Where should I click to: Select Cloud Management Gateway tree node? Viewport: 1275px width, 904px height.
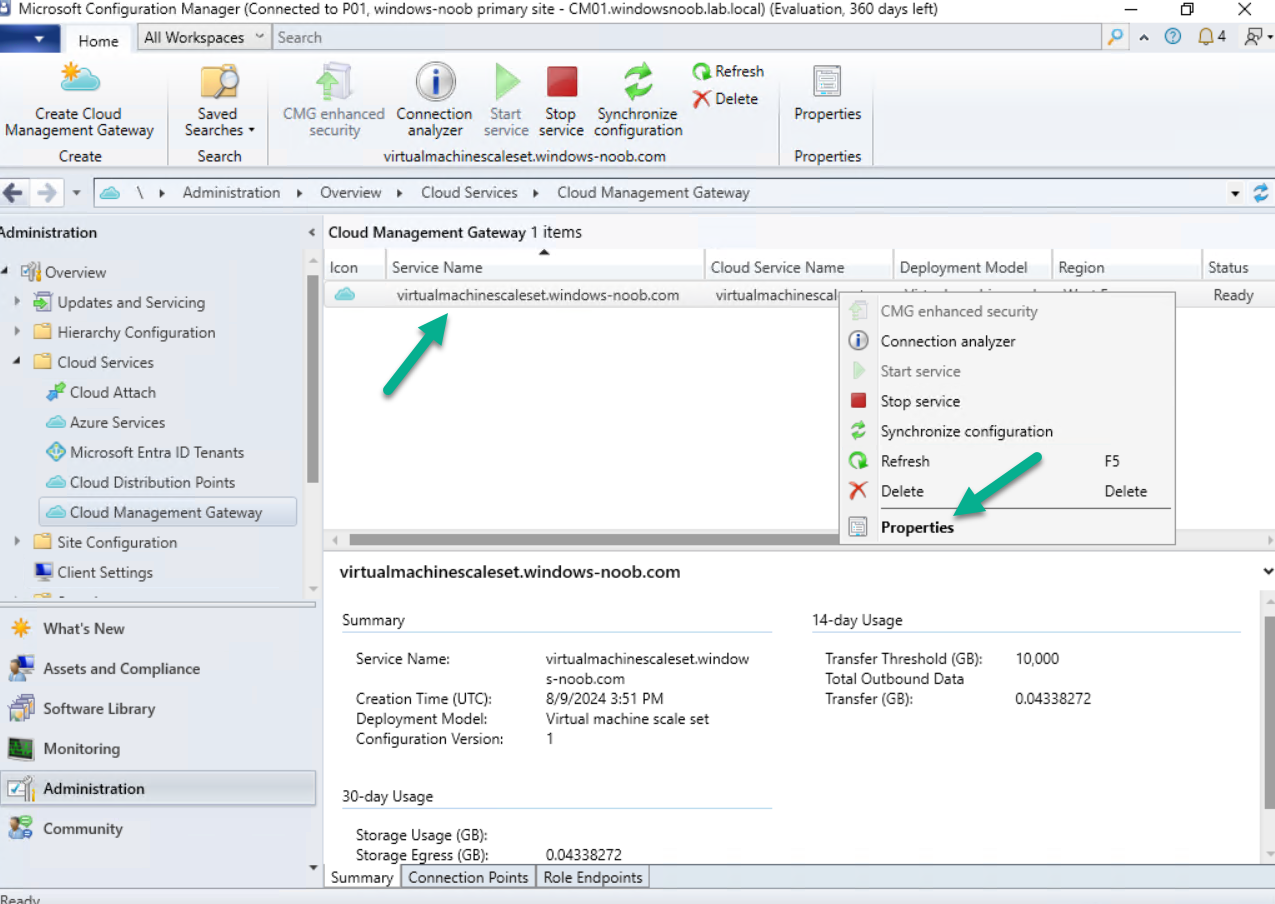168,512
